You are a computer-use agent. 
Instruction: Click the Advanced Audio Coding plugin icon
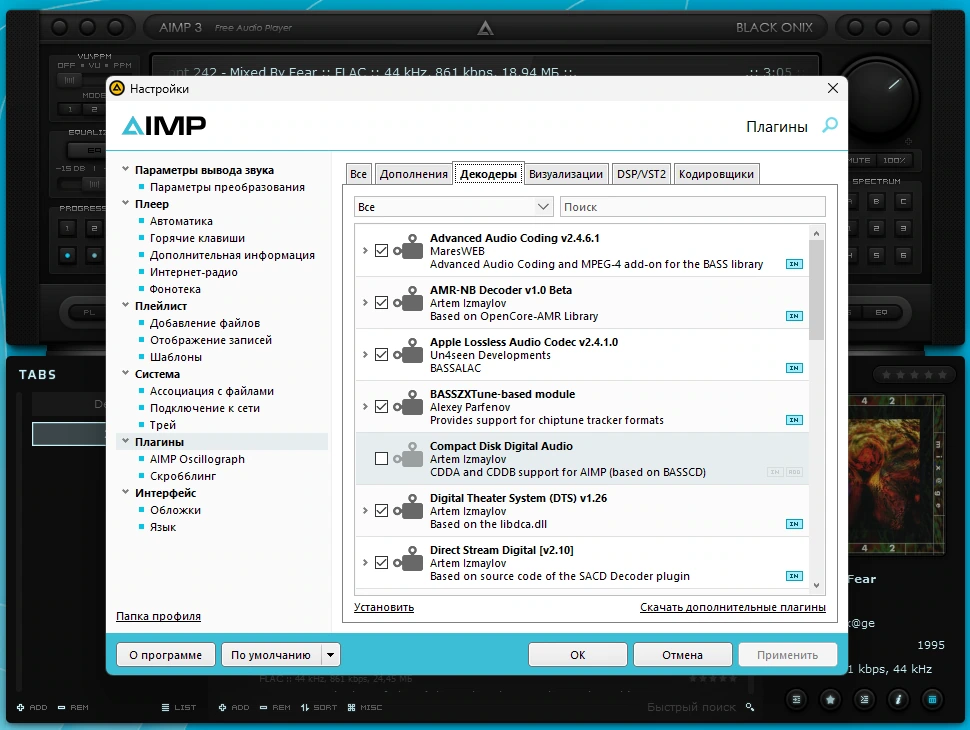[408, 246]
